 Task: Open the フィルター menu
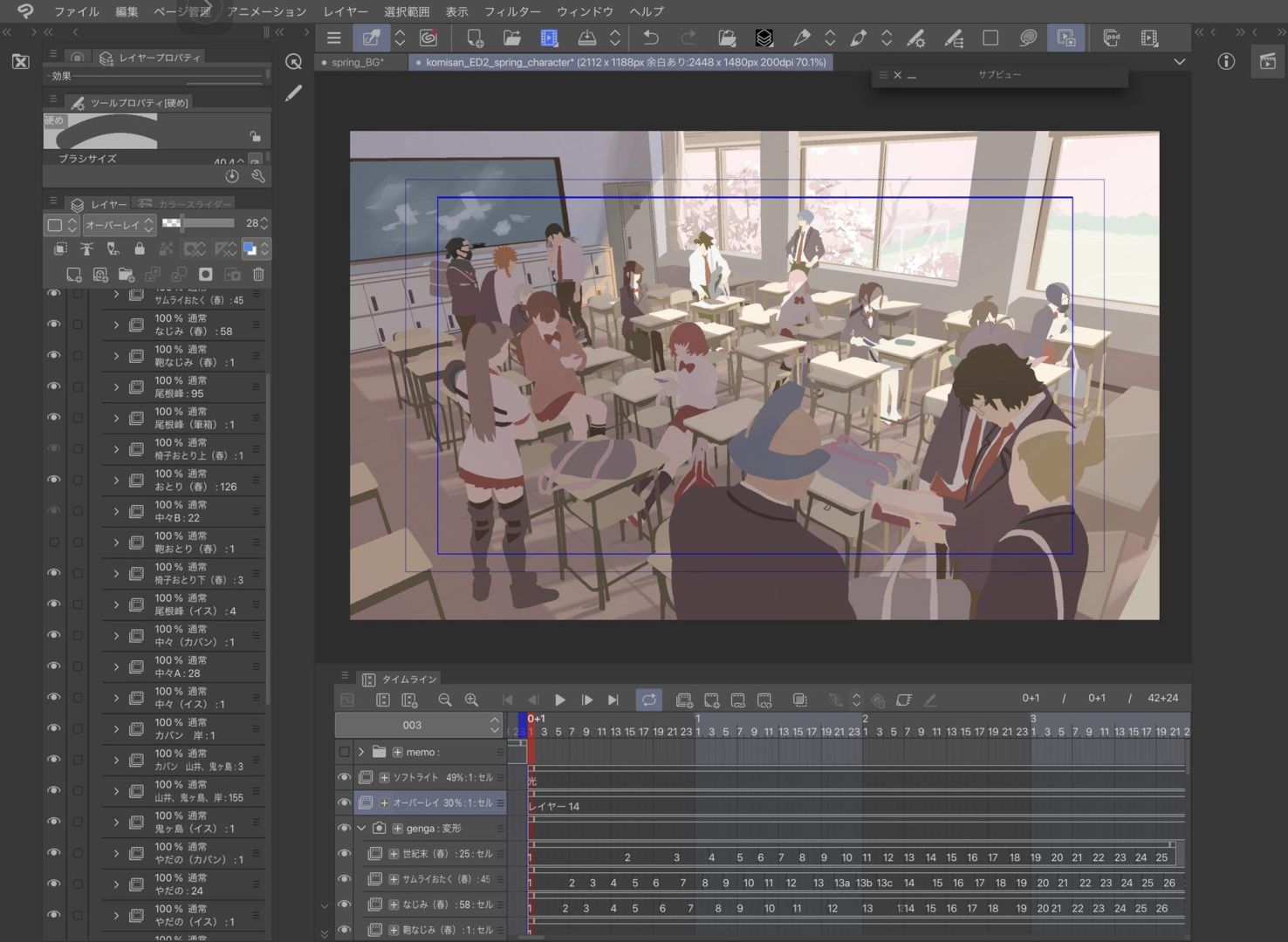click(512, 11)
